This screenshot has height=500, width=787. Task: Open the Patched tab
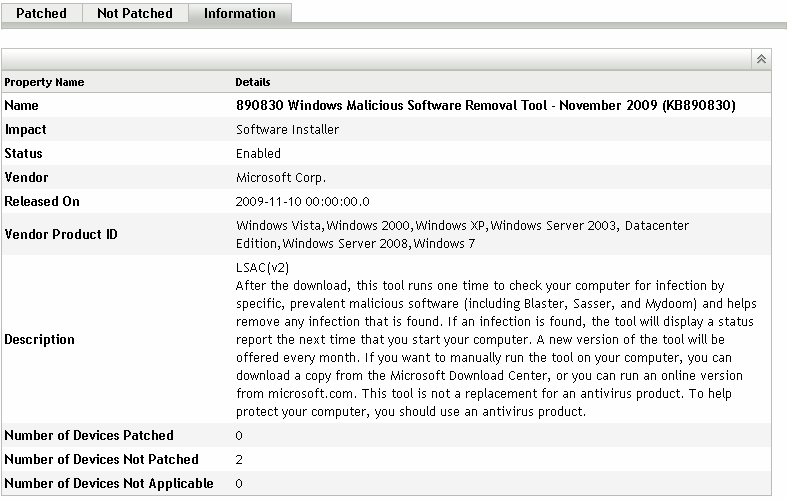tap(42, 14)
